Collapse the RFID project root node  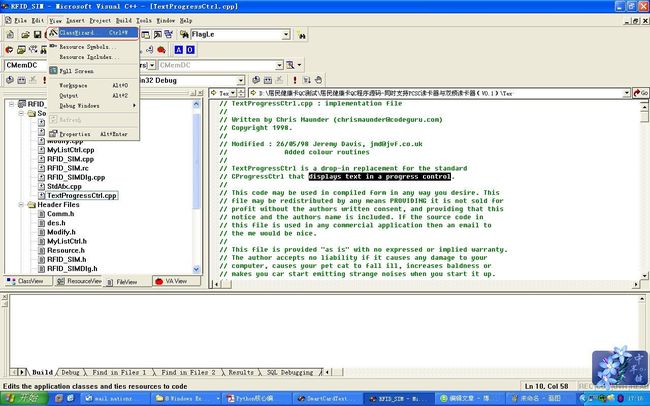click(12, 104)
